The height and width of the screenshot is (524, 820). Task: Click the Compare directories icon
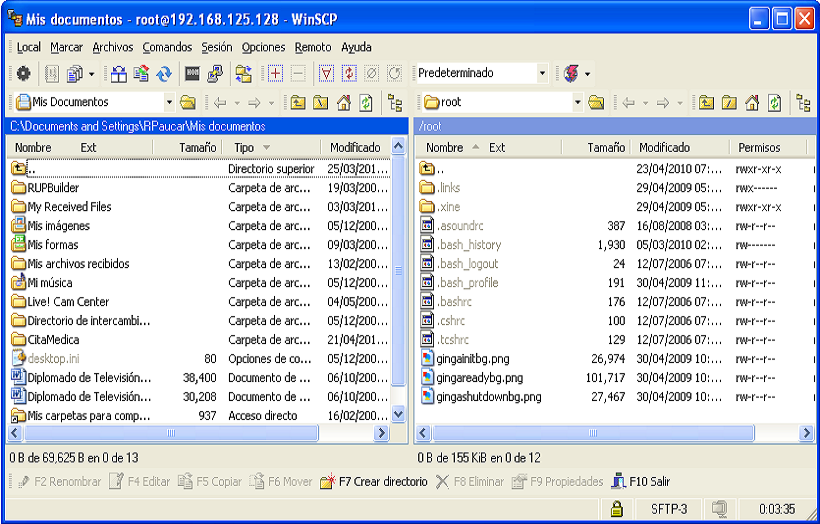click(x=119, y=74)
